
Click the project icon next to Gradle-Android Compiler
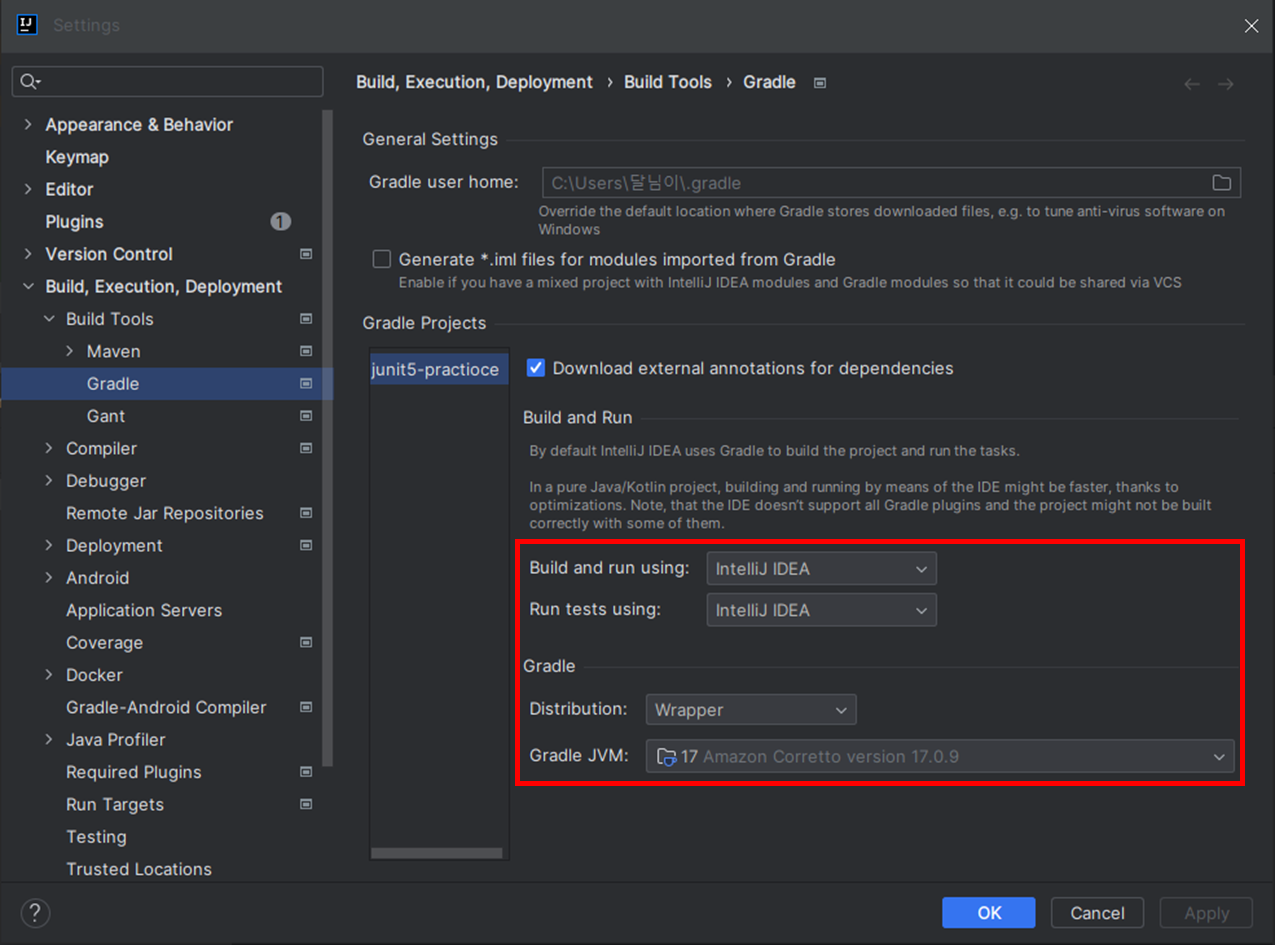306,707
